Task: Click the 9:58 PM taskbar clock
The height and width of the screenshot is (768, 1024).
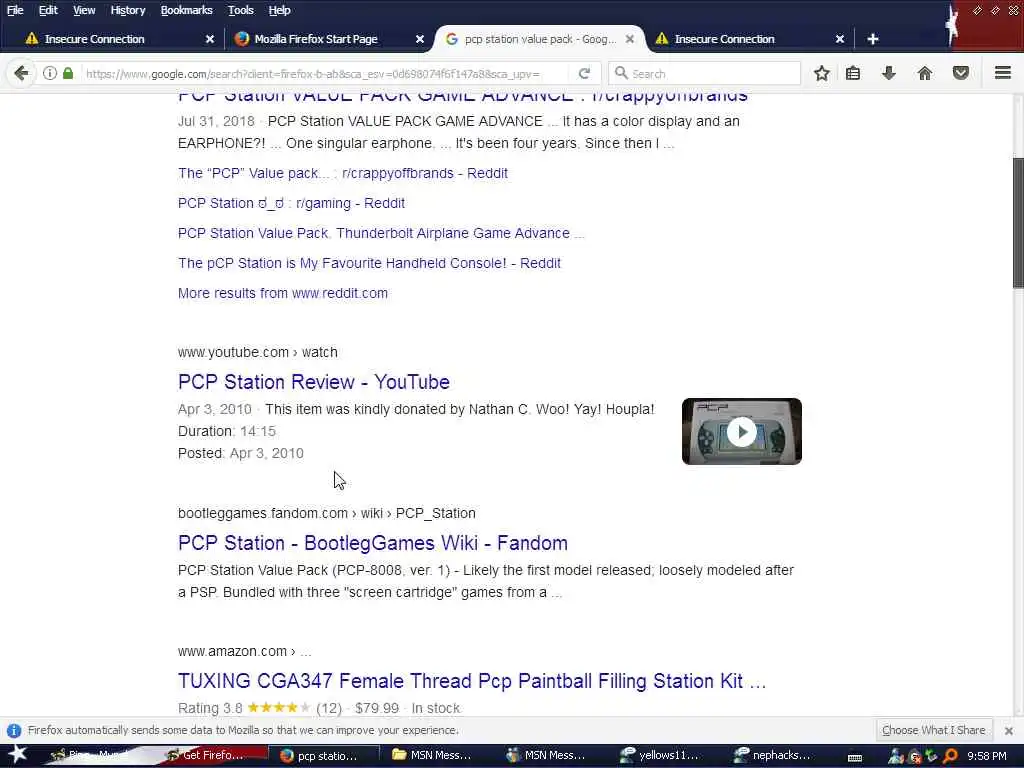Action: point(986,756)
